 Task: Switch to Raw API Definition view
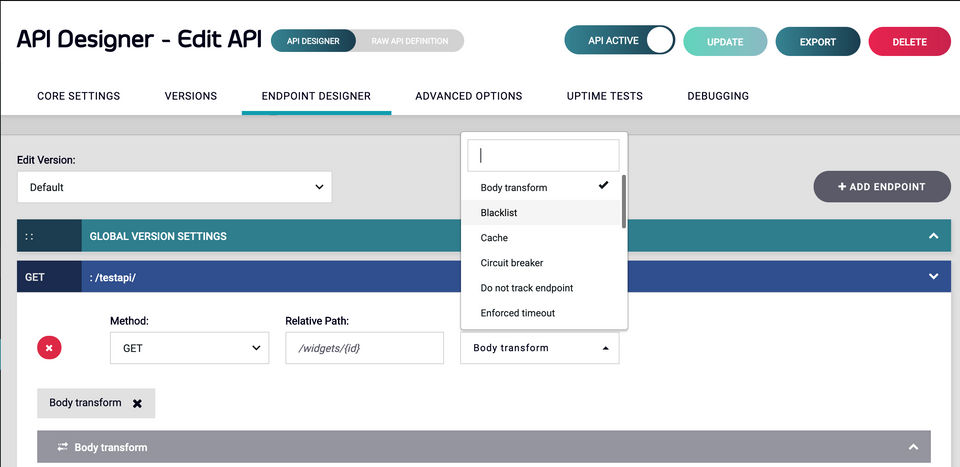pyautogui.click(x=409, y=41)
